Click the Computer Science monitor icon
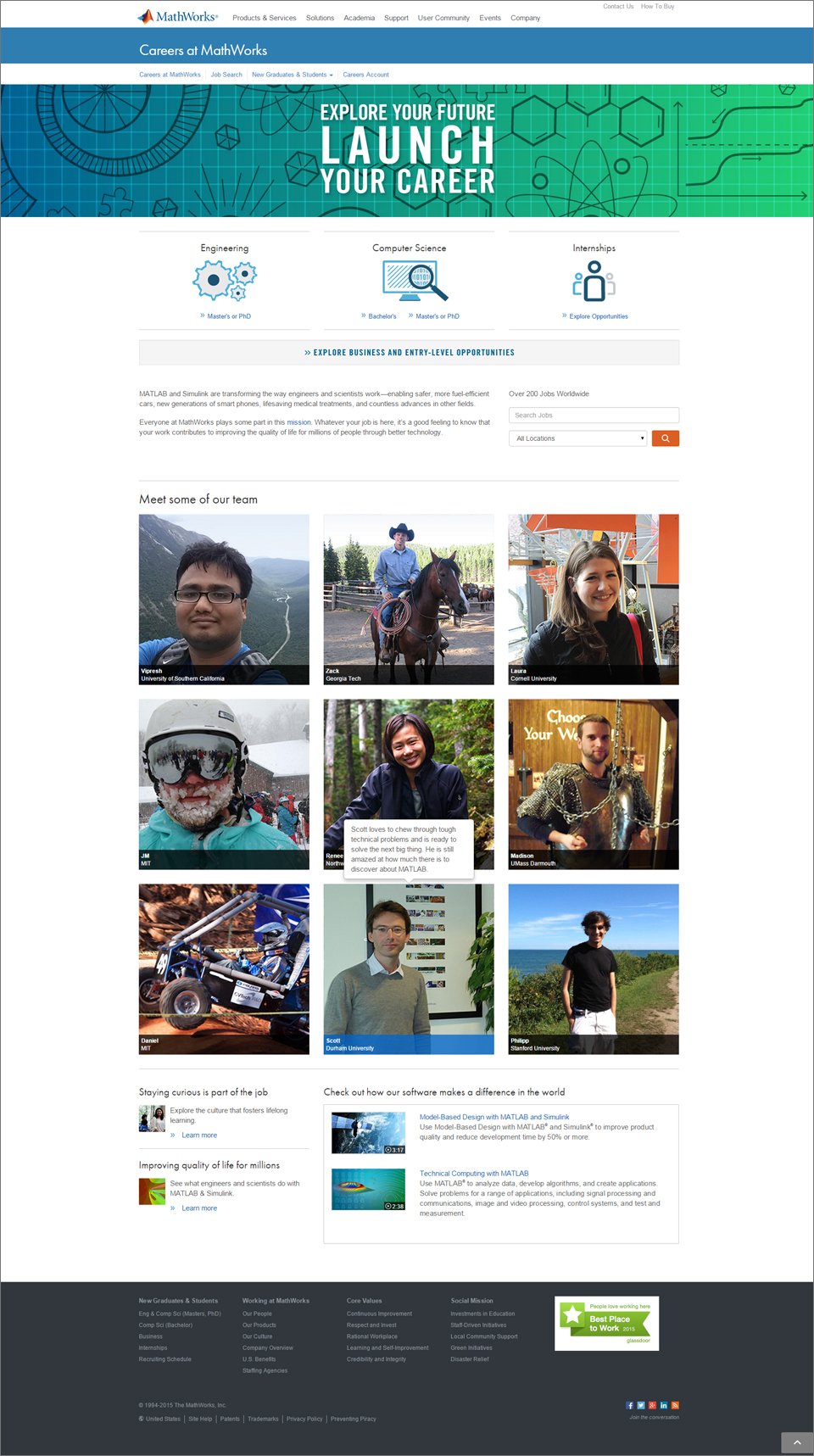The height and width of the screenshot is (1456, 814). click(x=414, y=281)
